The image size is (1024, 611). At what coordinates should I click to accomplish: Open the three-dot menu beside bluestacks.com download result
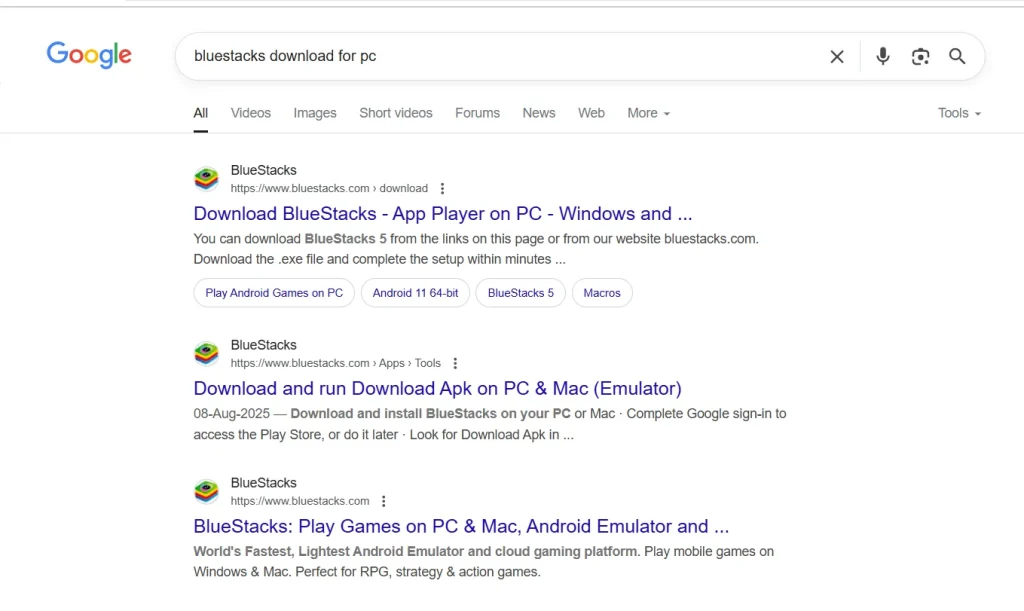(x=442, y=188)
